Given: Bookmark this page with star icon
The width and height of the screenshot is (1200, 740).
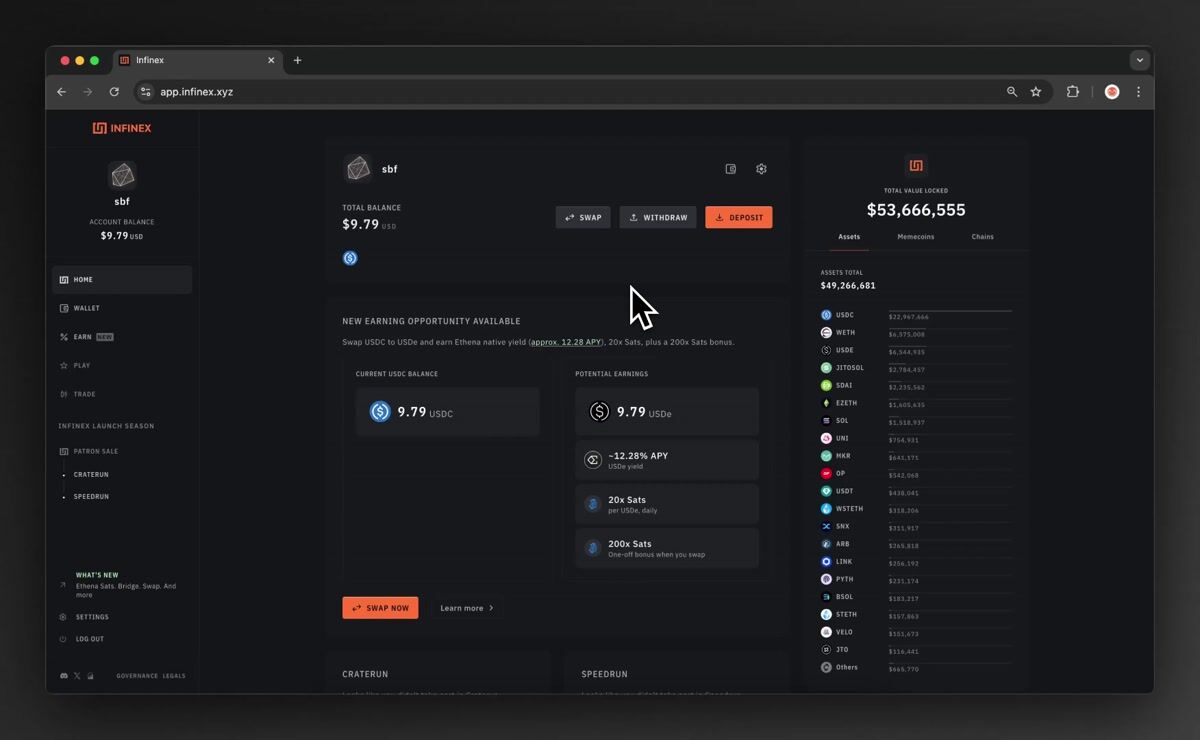Looking at the screenshot, I should click(x=1036, y=92).
